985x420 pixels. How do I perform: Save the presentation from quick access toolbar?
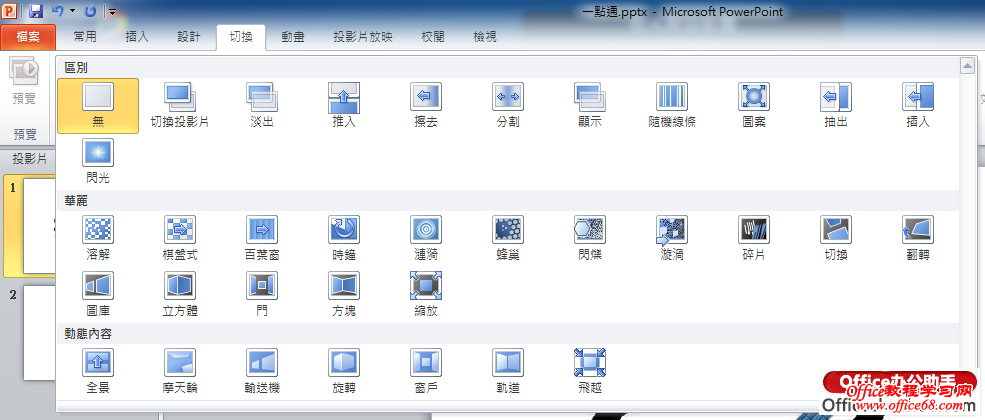(x=36, y=11)
